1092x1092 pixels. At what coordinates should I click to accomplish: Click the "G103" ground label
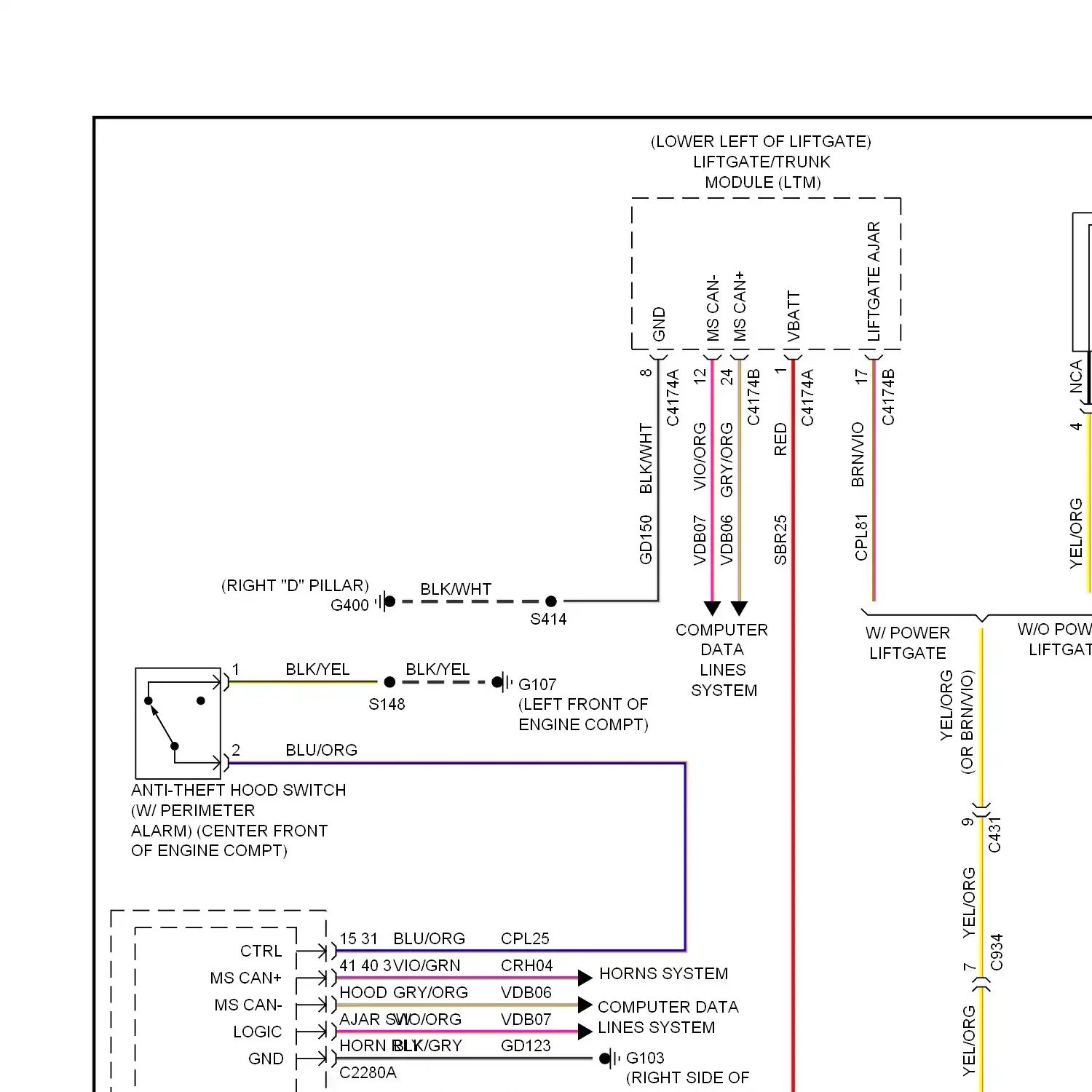tap(645, 1058)
